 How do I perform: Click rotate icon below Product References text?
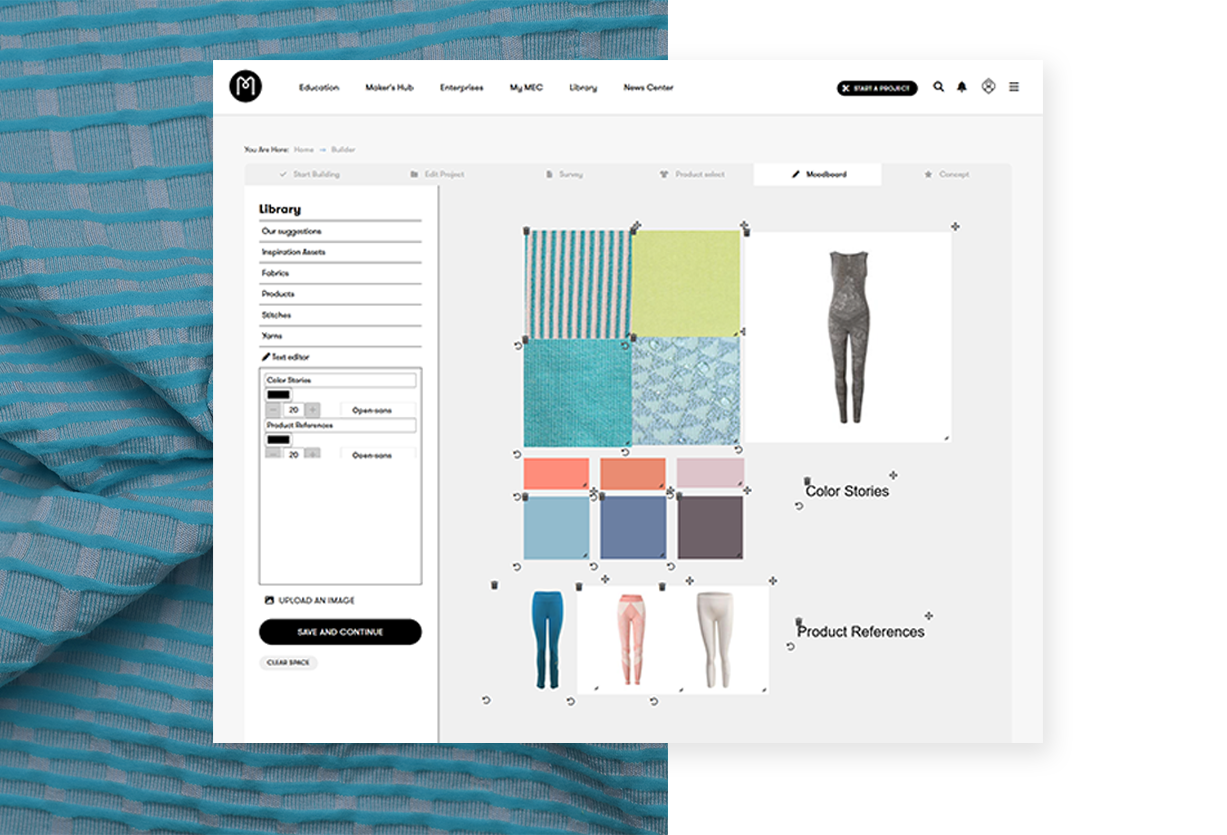click(x=790, y=647)
